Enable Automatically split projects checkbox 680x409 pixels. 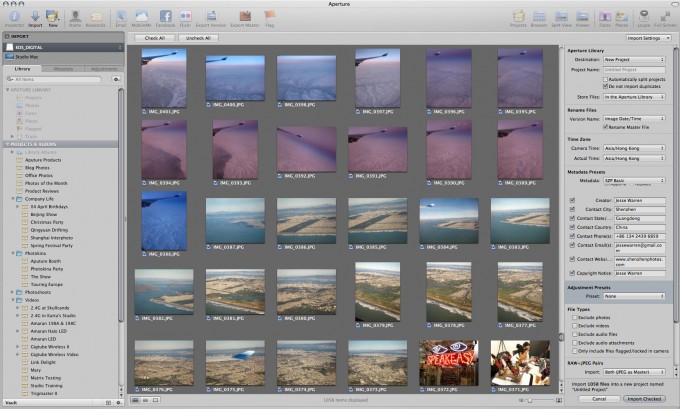(605, 79)
